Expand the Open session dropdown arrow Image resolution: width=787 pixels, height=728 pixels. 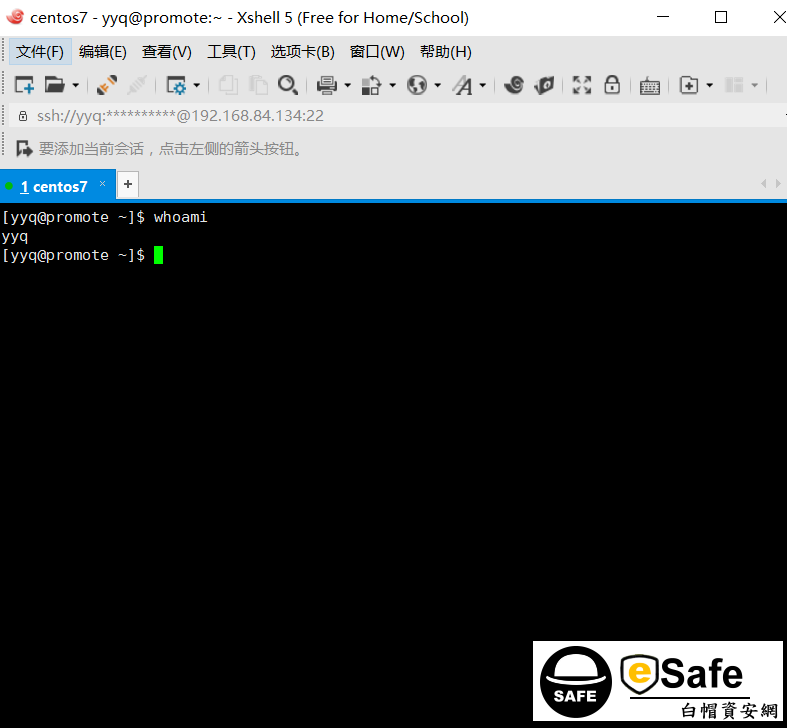pos(75,85)
